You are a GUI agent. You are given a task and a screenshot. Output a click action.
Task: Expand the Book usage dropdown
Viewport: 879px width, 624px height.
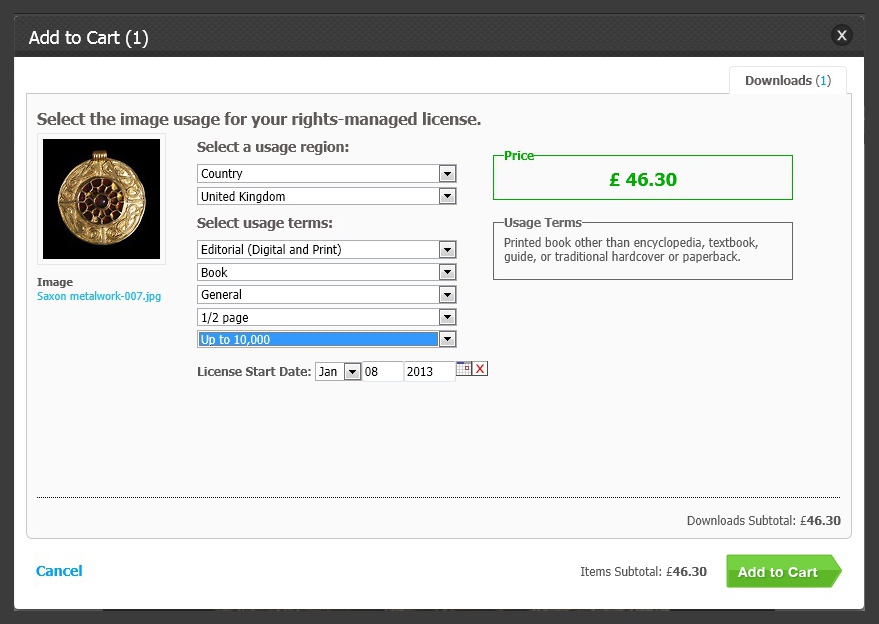tap(447, 272)
